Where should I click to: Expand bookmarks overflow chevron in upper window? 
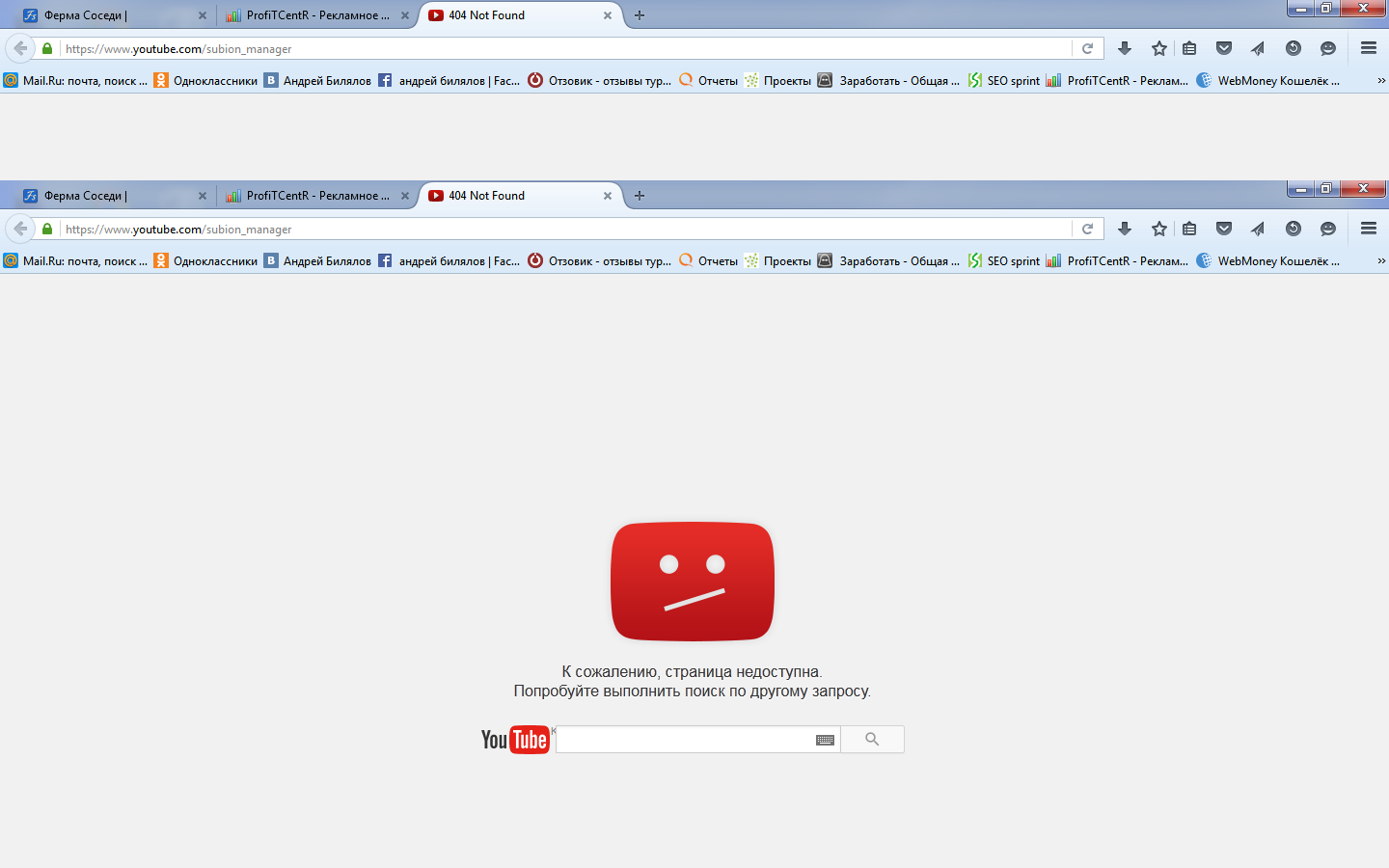[x=1381, y=80]
